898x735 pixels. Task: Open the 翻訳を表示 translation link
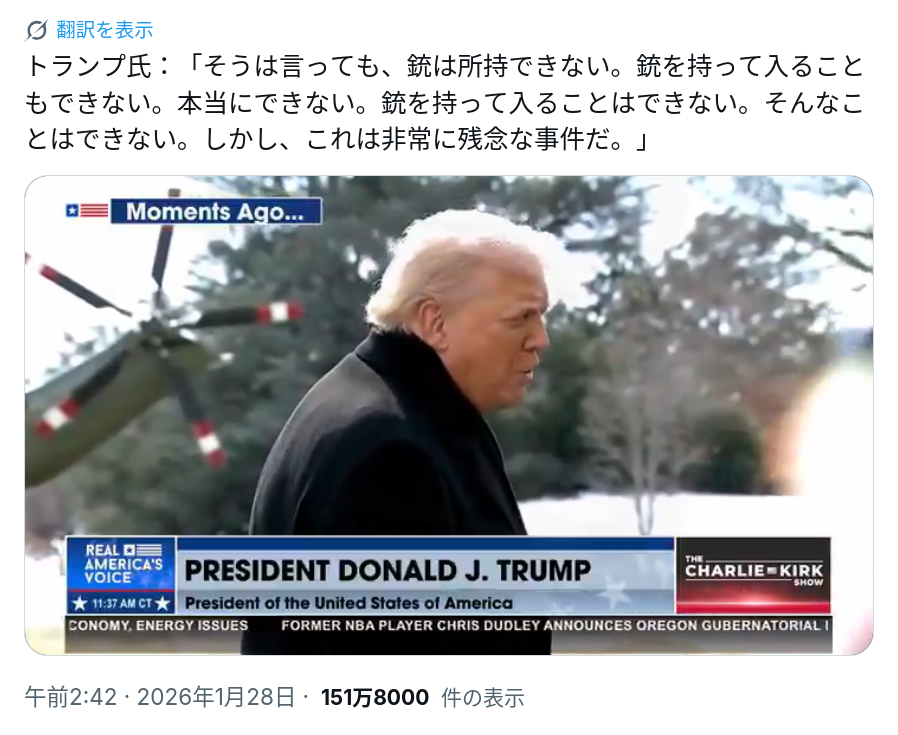click(105, 30)
